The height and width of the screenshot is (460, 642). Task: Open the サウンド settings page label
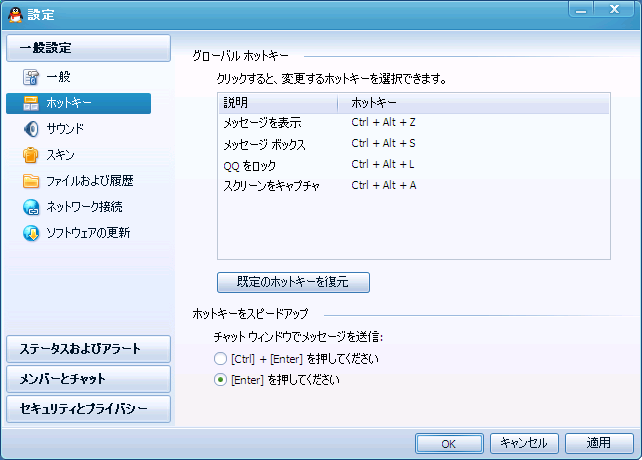click(x=65, y=129)
